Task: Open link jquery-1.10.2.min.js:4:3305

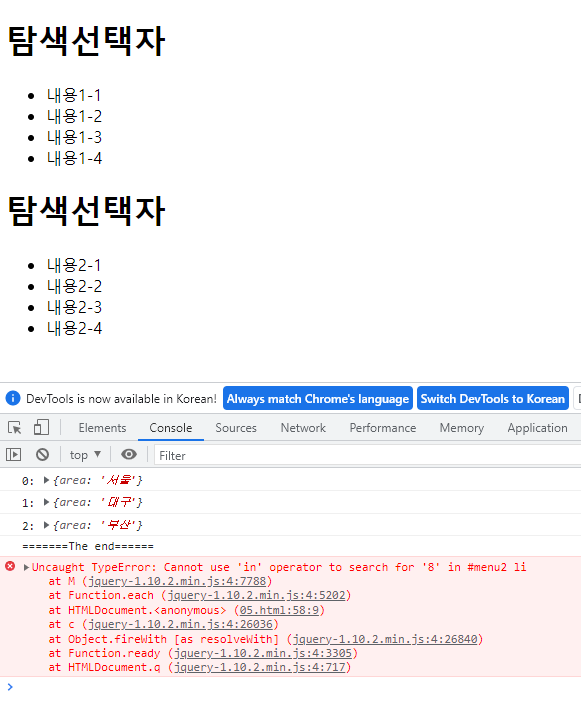Action: (263, 653)
